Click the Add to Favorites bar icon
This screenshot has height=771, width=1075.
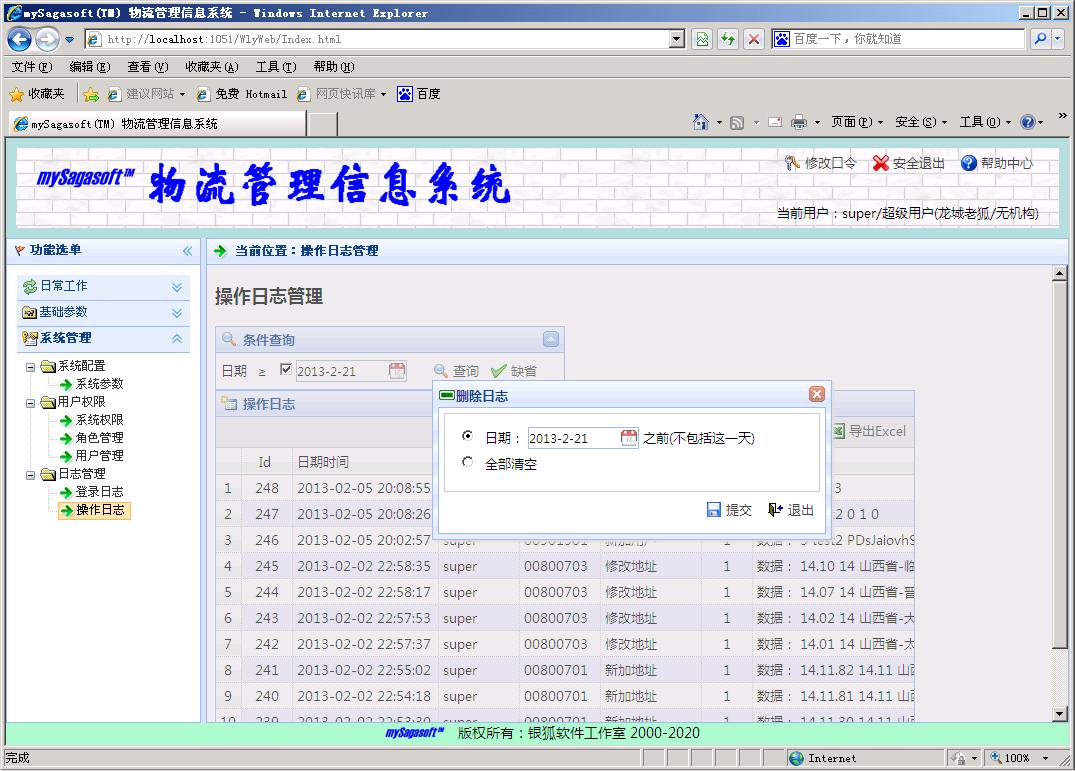[90, 95]
